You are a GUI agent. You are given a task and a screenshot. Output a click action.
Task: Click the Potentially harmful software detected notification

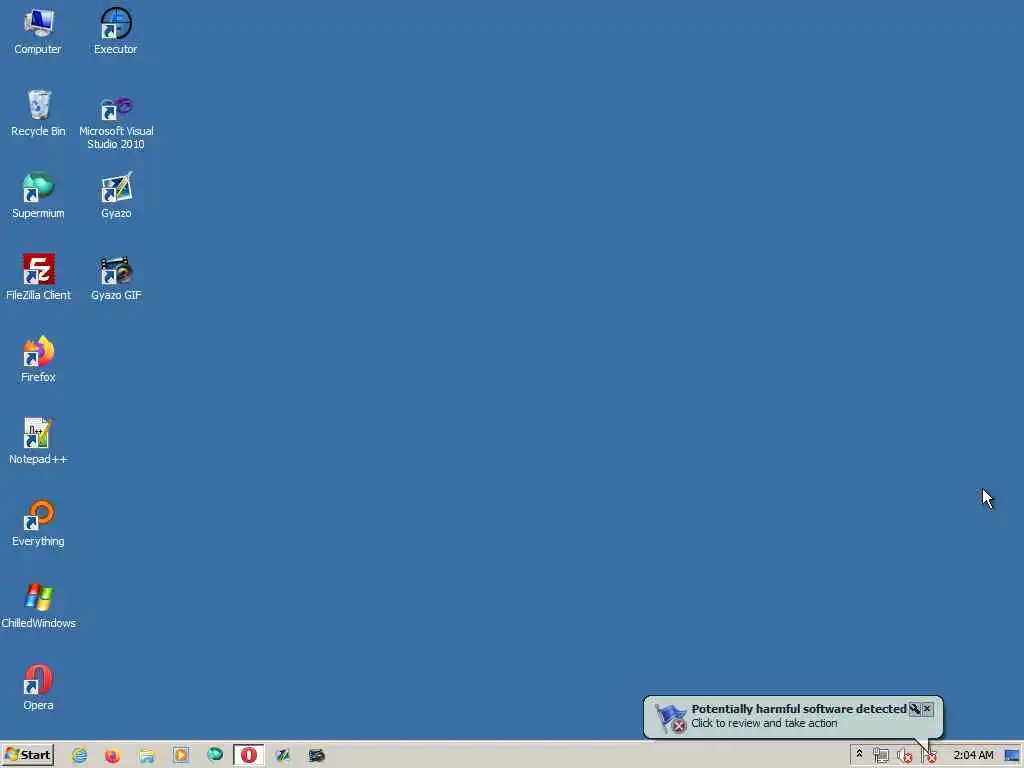pyautogui.click(x=793, y=716)
